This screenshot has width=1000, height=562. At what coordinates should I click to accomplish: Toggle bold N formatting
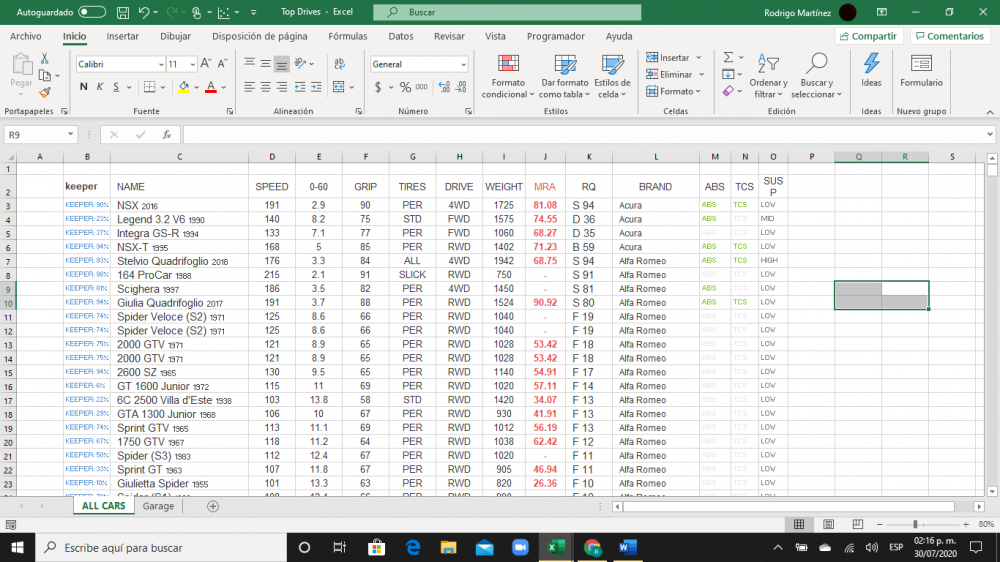tap(84, 87)
